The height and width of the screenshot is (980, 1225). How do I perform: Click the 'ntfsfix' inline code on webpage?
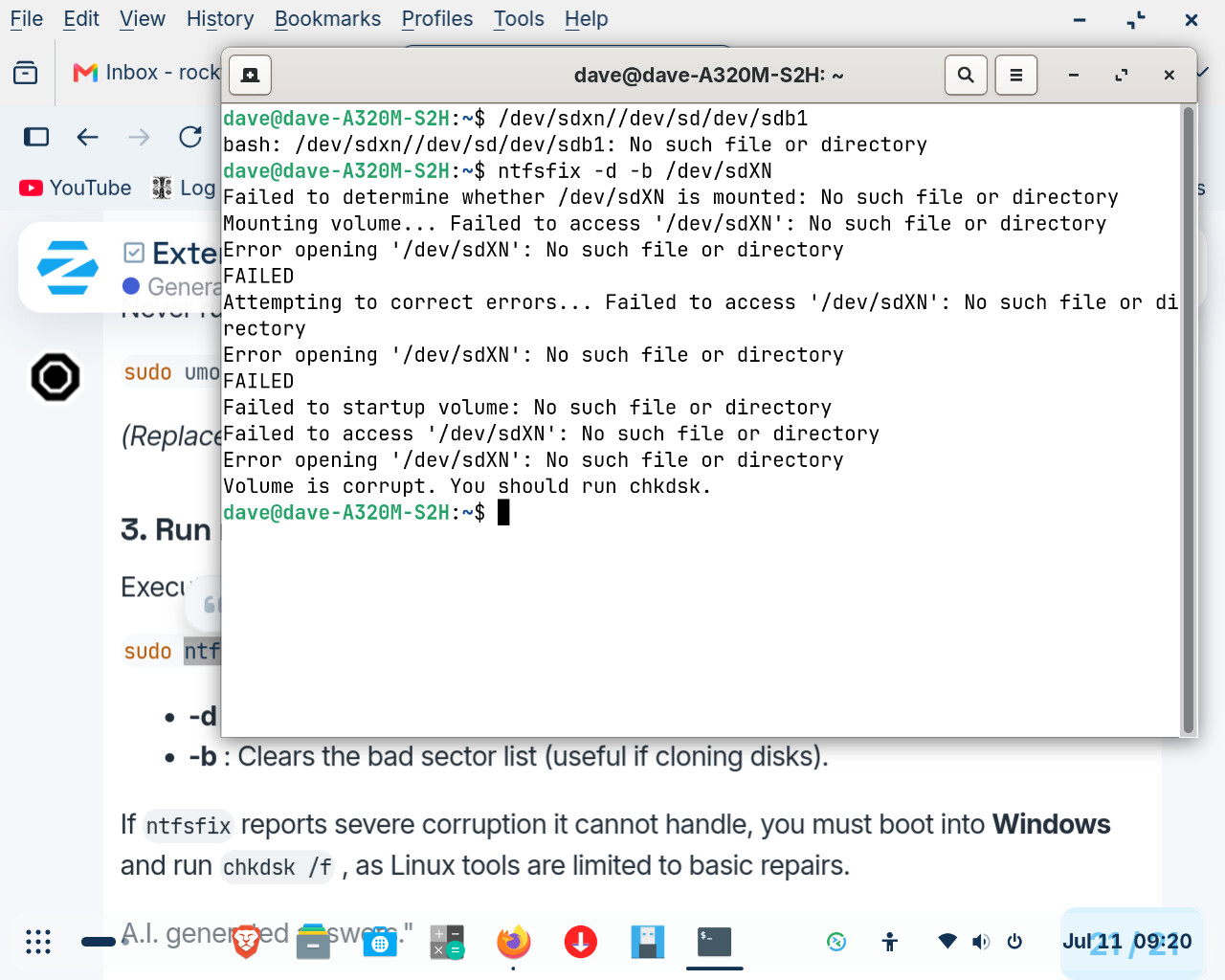point(189,826)
